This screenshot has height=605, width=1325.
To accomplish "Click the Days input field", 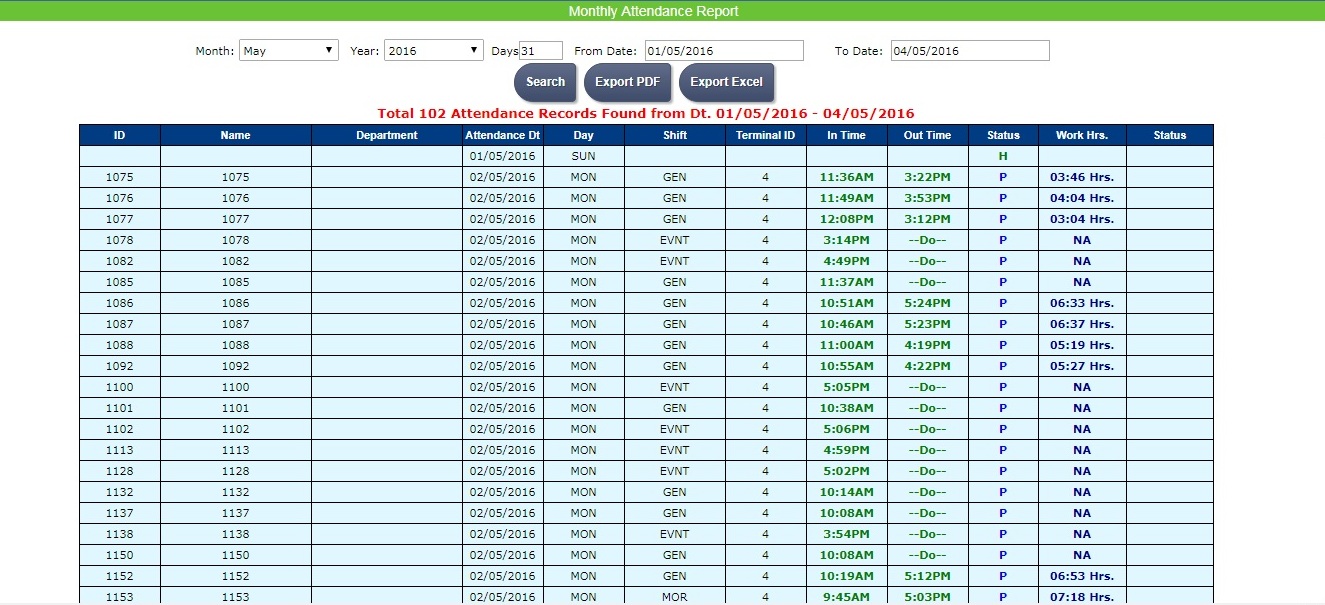I will [x=541, y=51].
